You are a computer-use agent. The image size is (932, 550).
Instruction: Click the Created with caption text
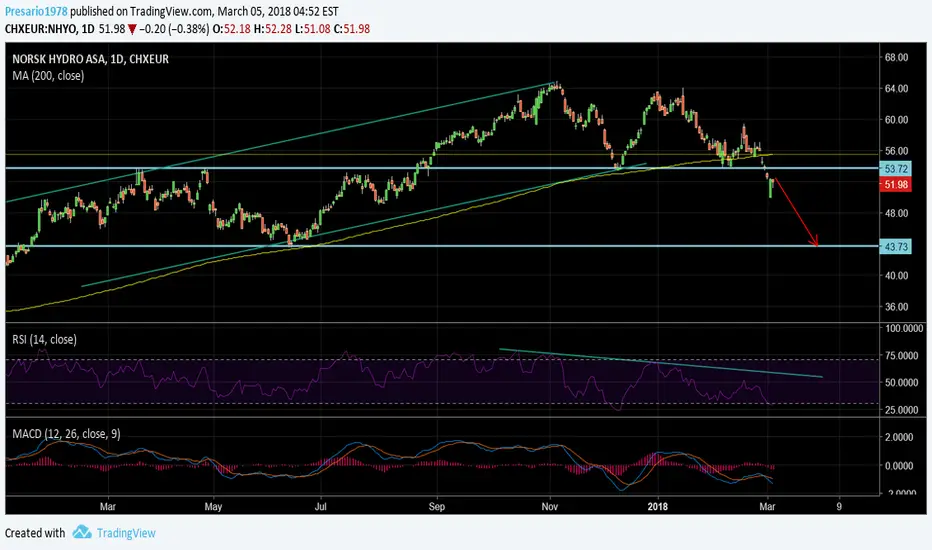(35, 533)
